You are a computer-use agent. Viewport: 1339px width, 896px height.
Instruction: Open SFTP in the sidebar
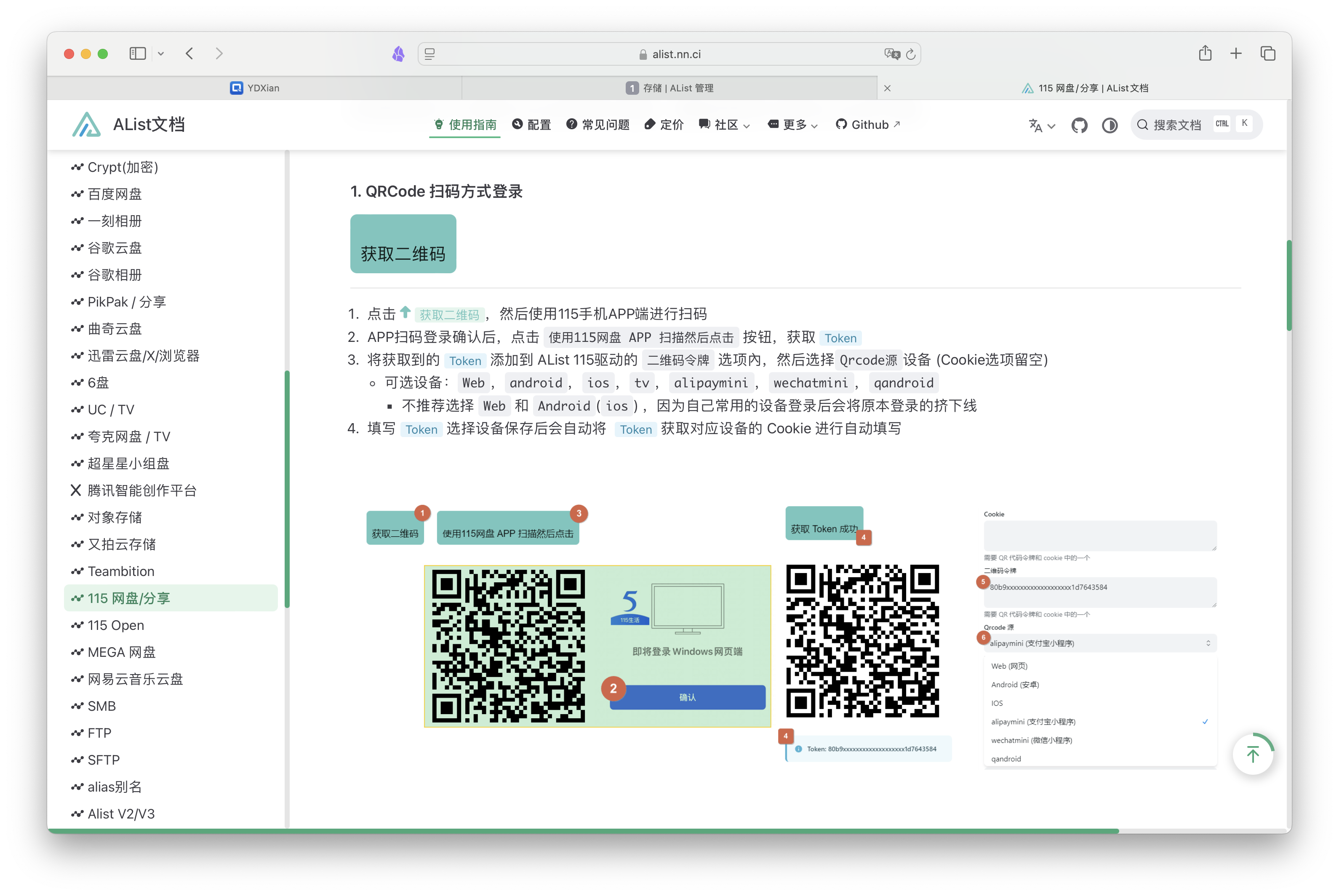(x=170, y=760)
